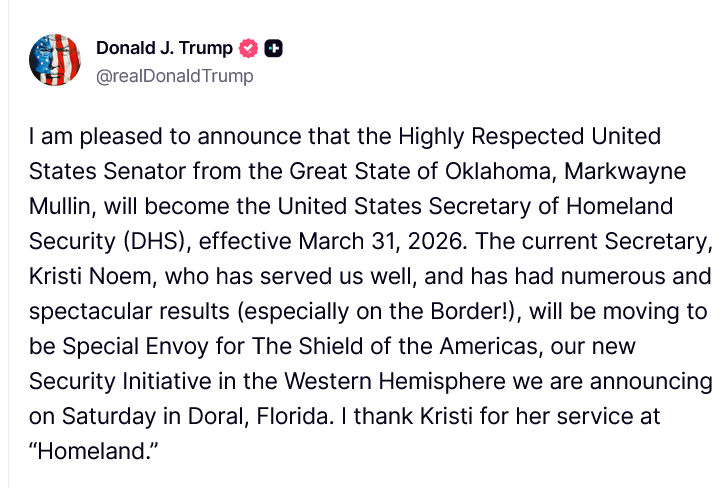Click the surname "Mullin" in the post
The height and width of the screenshot is (488, 722).
click(62, 206)
